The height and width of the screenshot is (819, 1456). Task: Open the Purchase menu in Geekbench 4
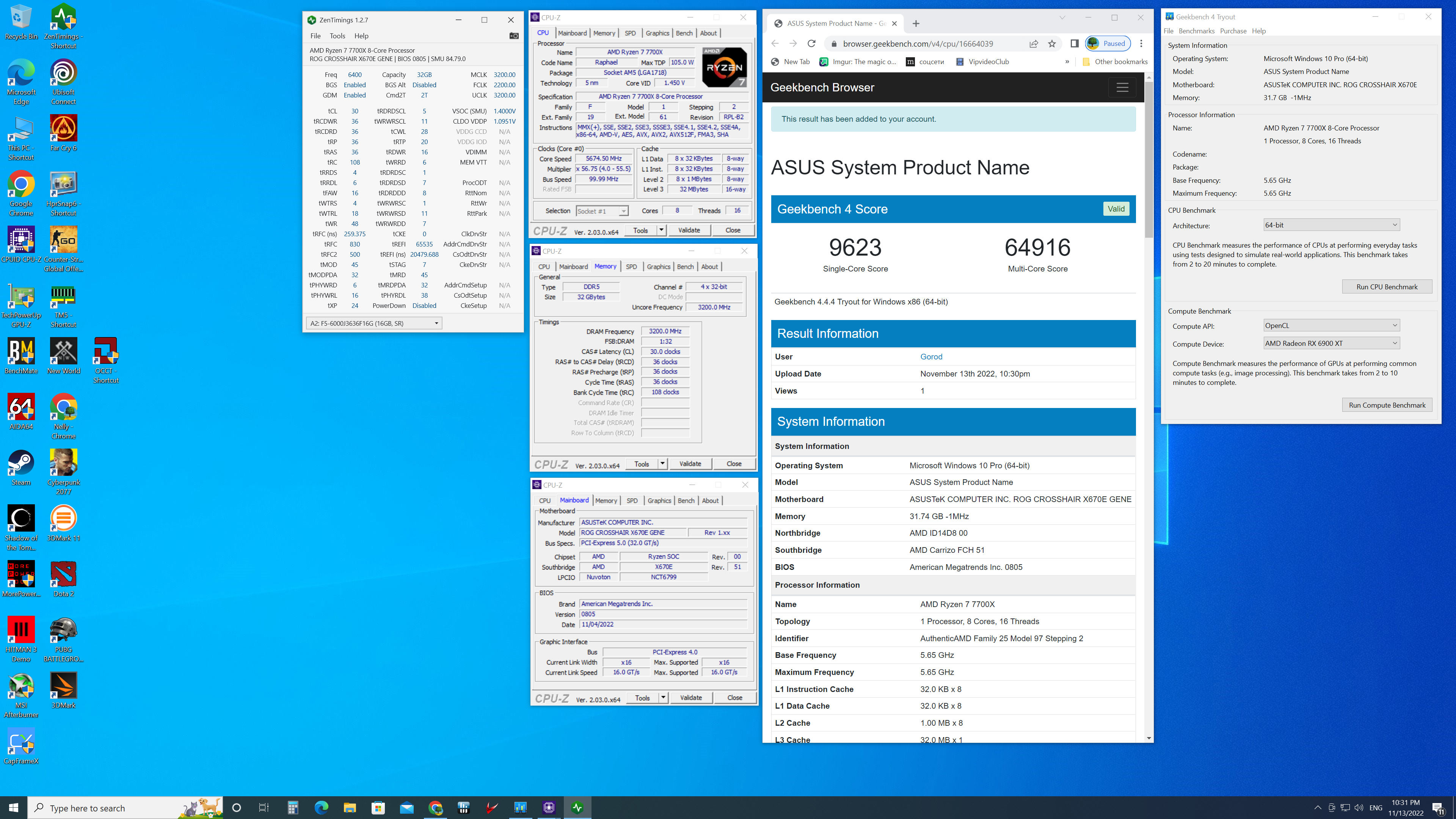click(1233, 31)
